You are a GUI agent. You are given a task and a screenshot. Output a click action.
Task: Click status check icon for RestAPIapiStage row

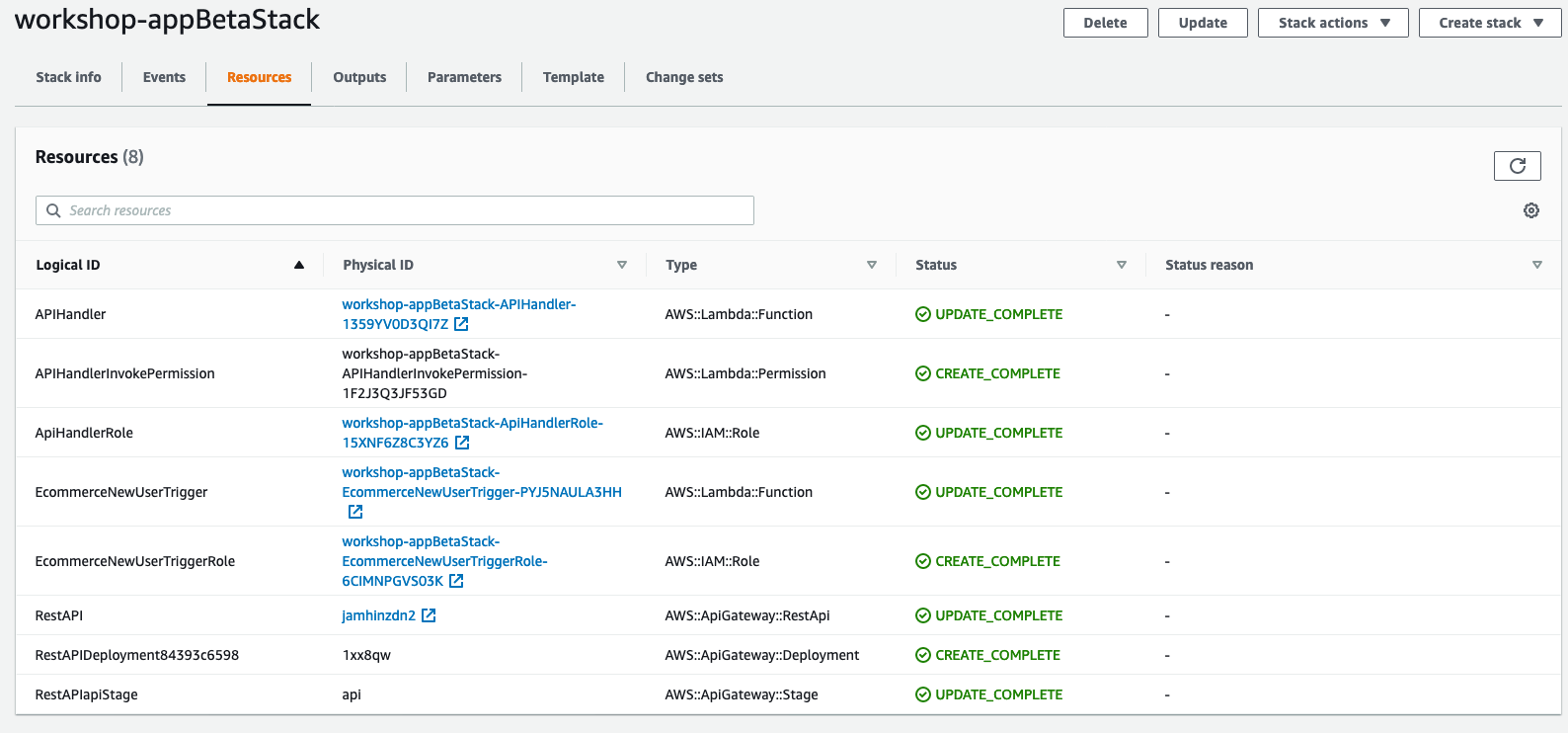(x=923, y=694)
